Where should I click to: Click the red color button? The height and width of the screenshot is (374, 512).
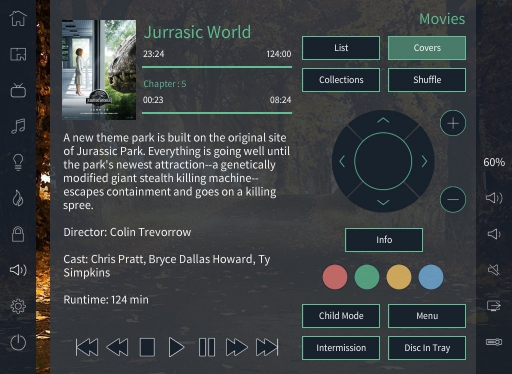coord(335,277)
